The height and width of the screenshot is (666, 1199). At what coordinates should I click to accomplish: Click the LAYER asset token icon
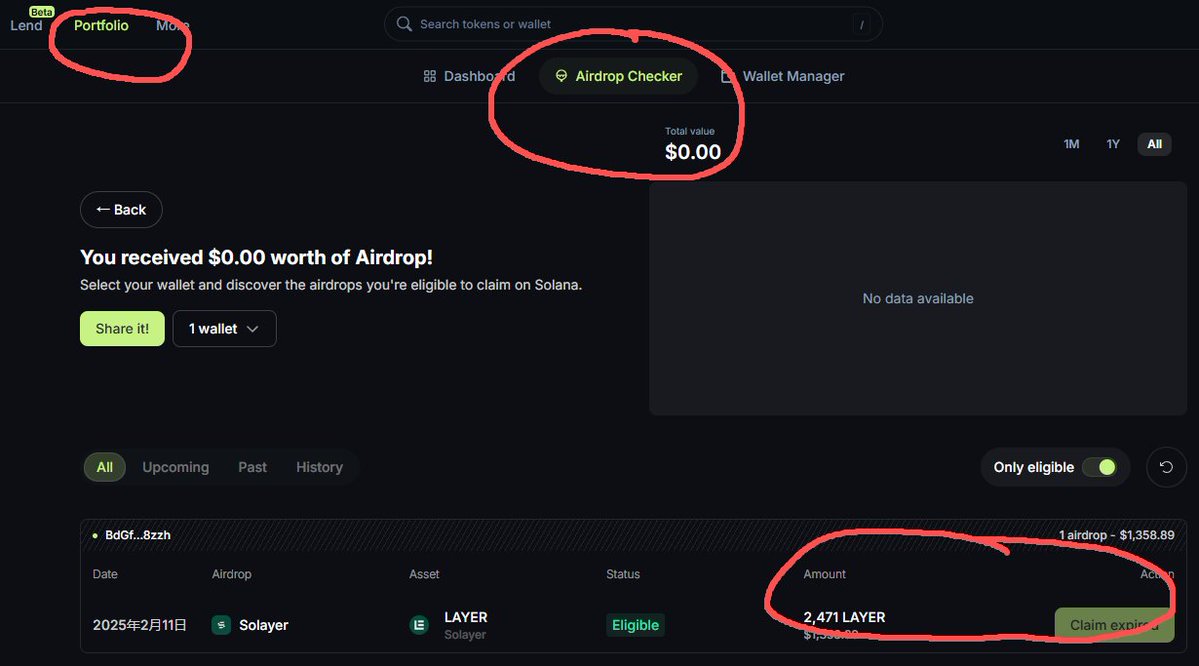419,625
